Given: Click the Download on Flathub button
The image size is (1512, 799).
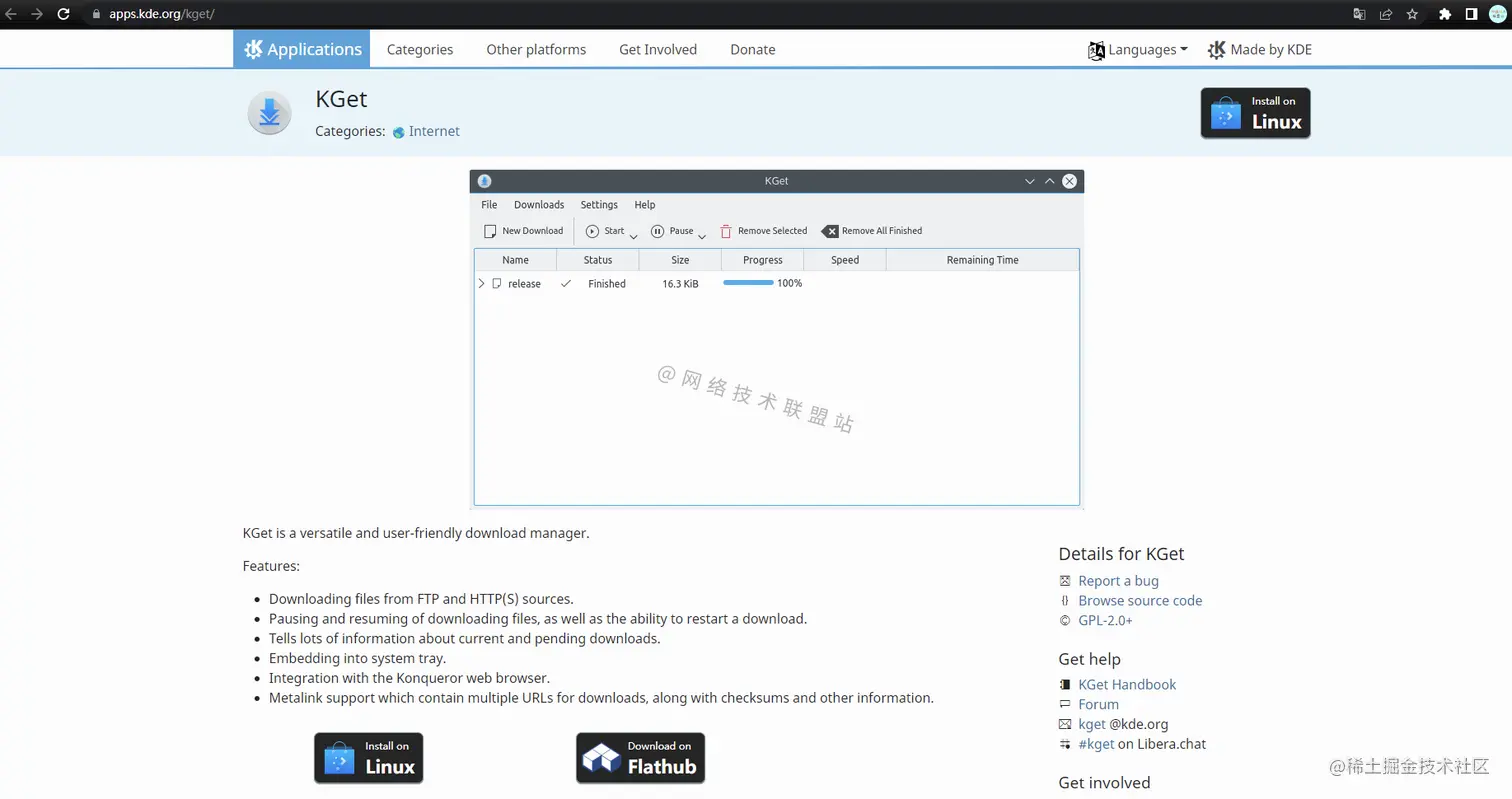Looking at the screenshot, I should click(x=641, y=758).
